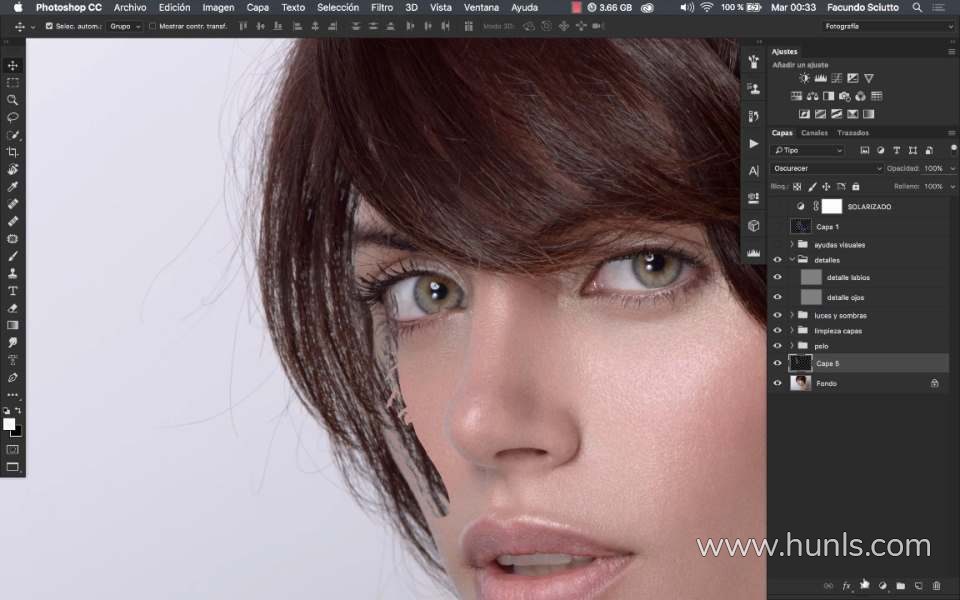
Task: Select the Lasso tool
Action: click(12, 117)
